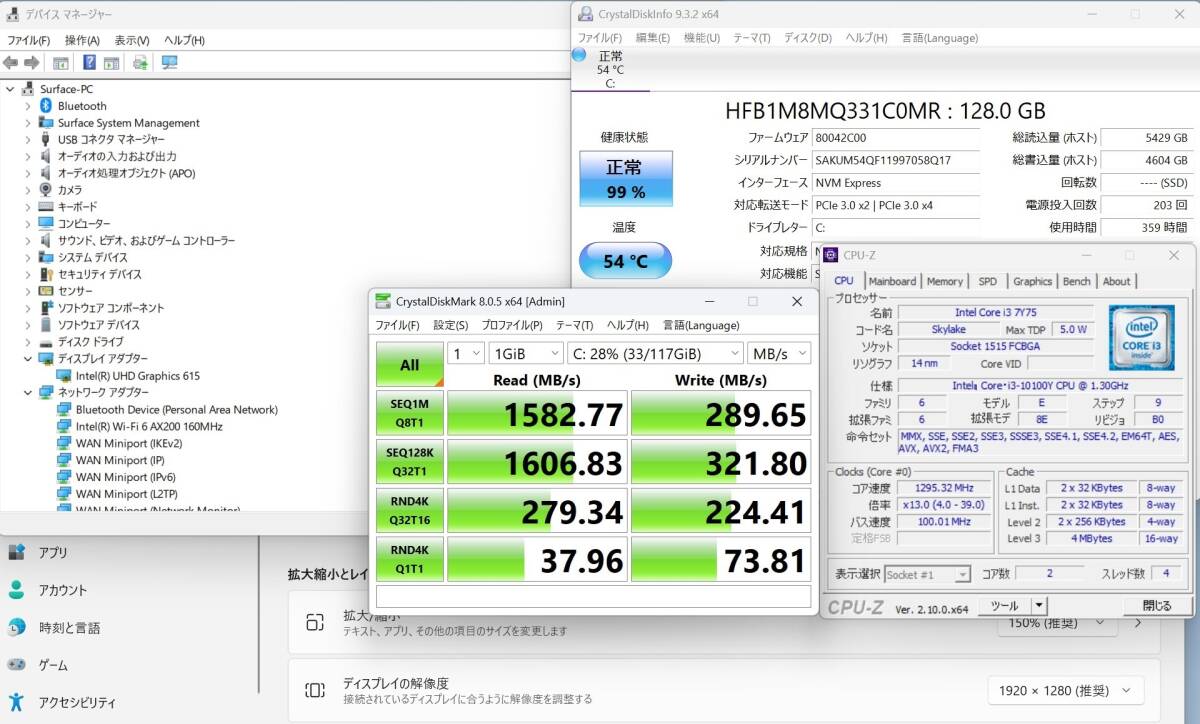Open 表示(V) menu in Device Manager
1200x724 pixels.
pyautogui.click(x=131, y=40)
